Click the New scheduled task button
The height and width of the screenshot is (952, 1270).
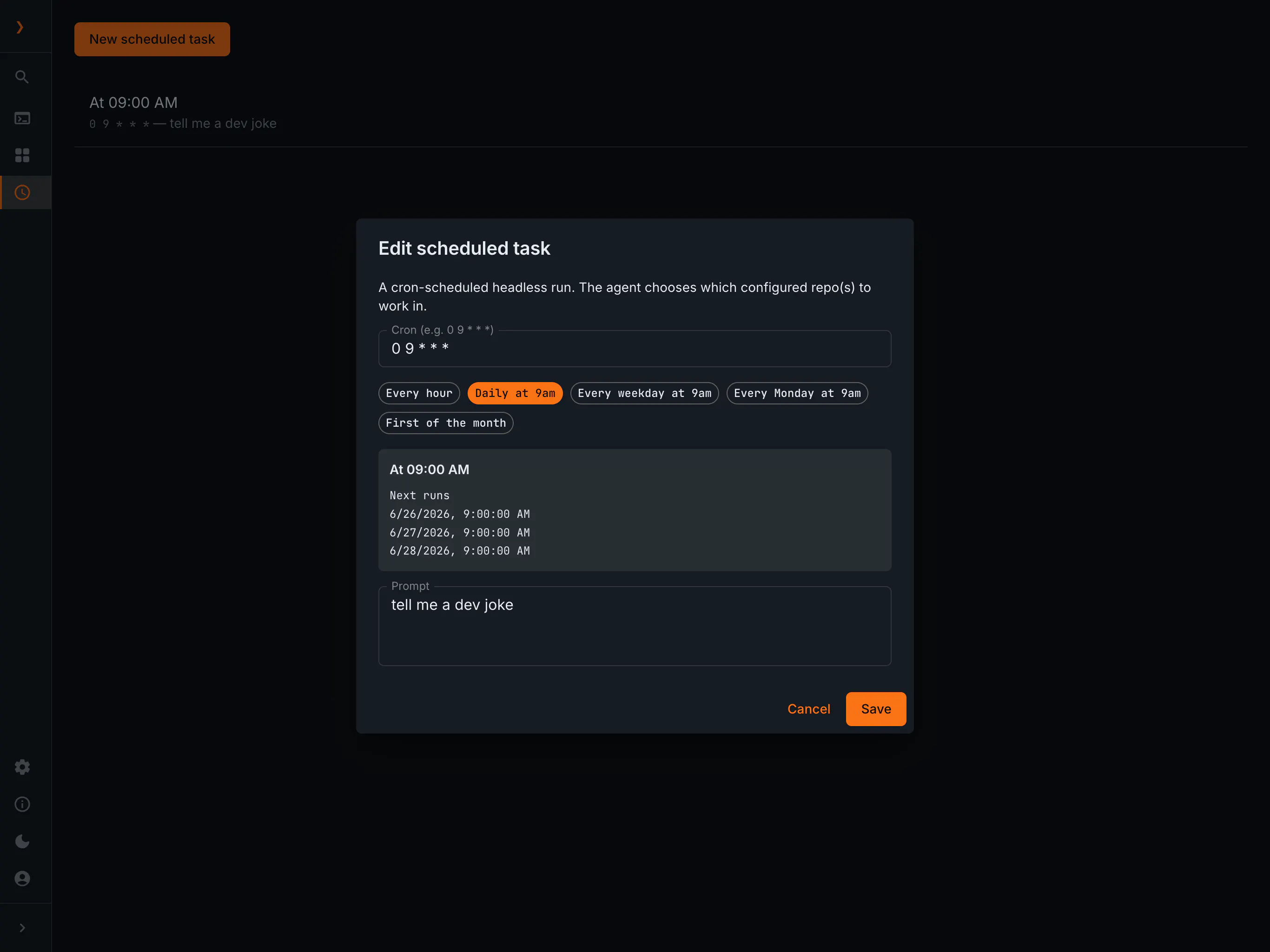point(152,39)
